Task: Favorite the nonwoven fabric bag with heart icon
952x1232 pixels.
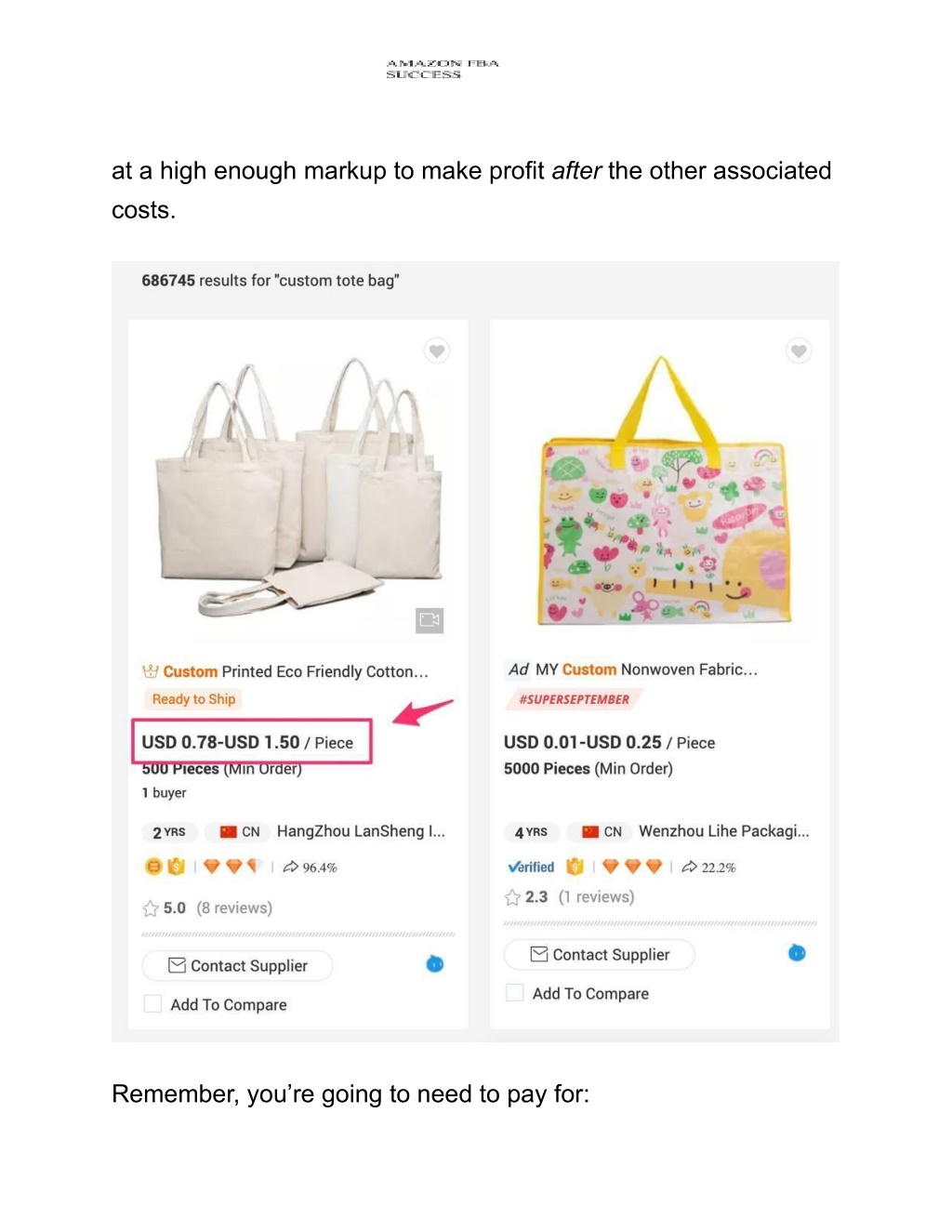Action: pos(798,351)
